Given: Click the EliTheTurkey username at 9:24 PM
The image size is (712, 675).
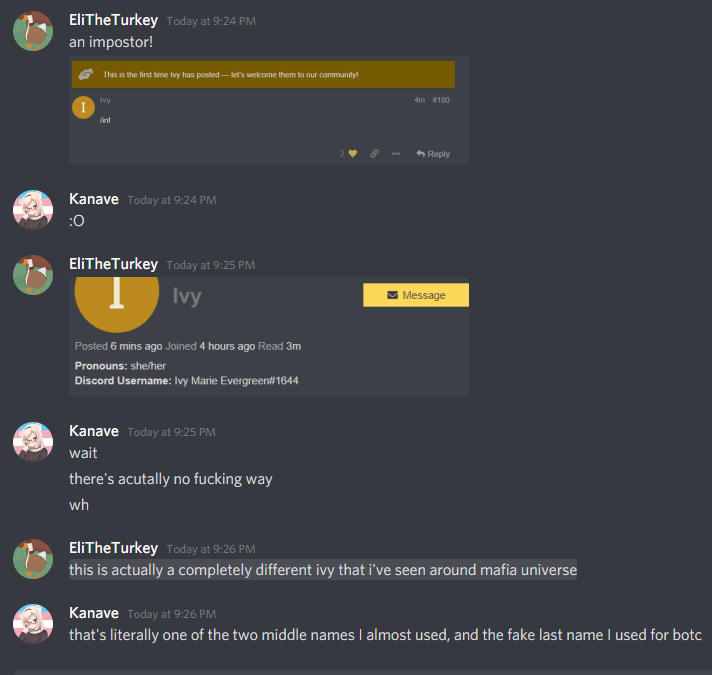Looking at the screenshot, I should click(x=114, y=20).
